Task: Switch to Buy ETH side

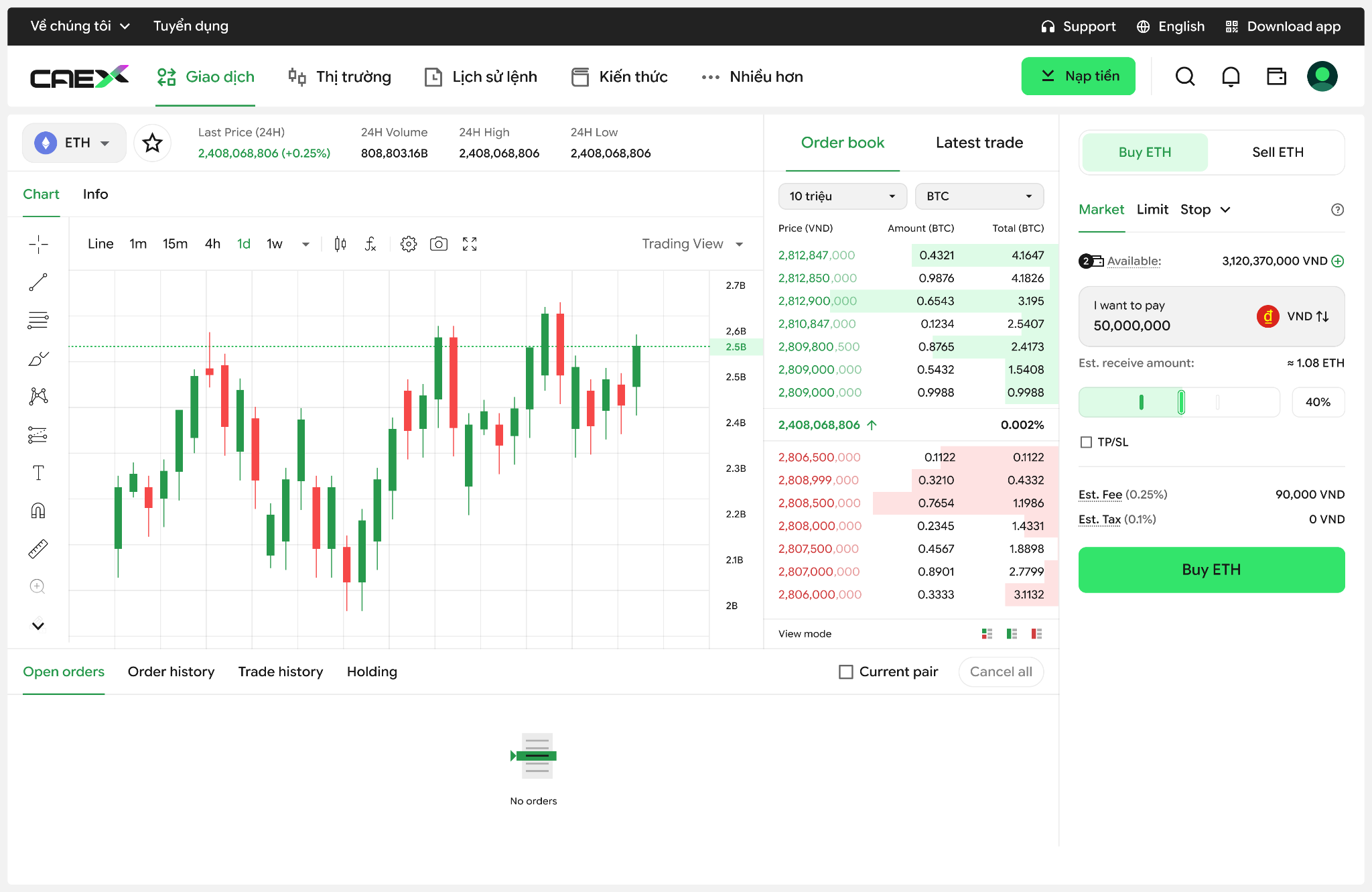Action: click(x=1145, y=152)
